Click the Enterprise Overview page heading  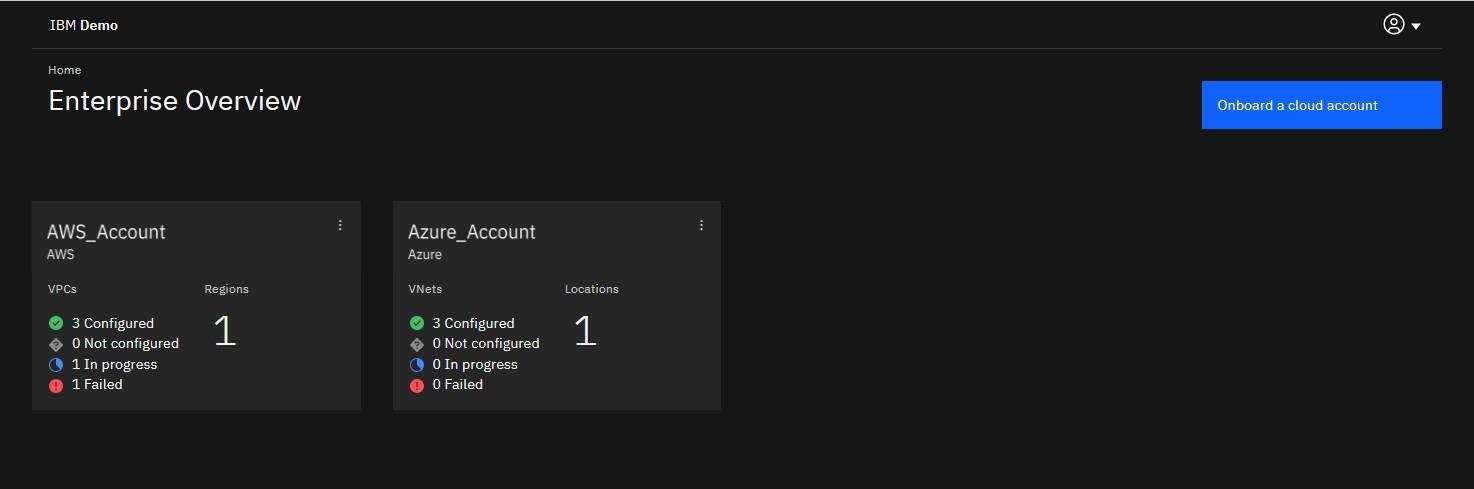pos(175,101)
